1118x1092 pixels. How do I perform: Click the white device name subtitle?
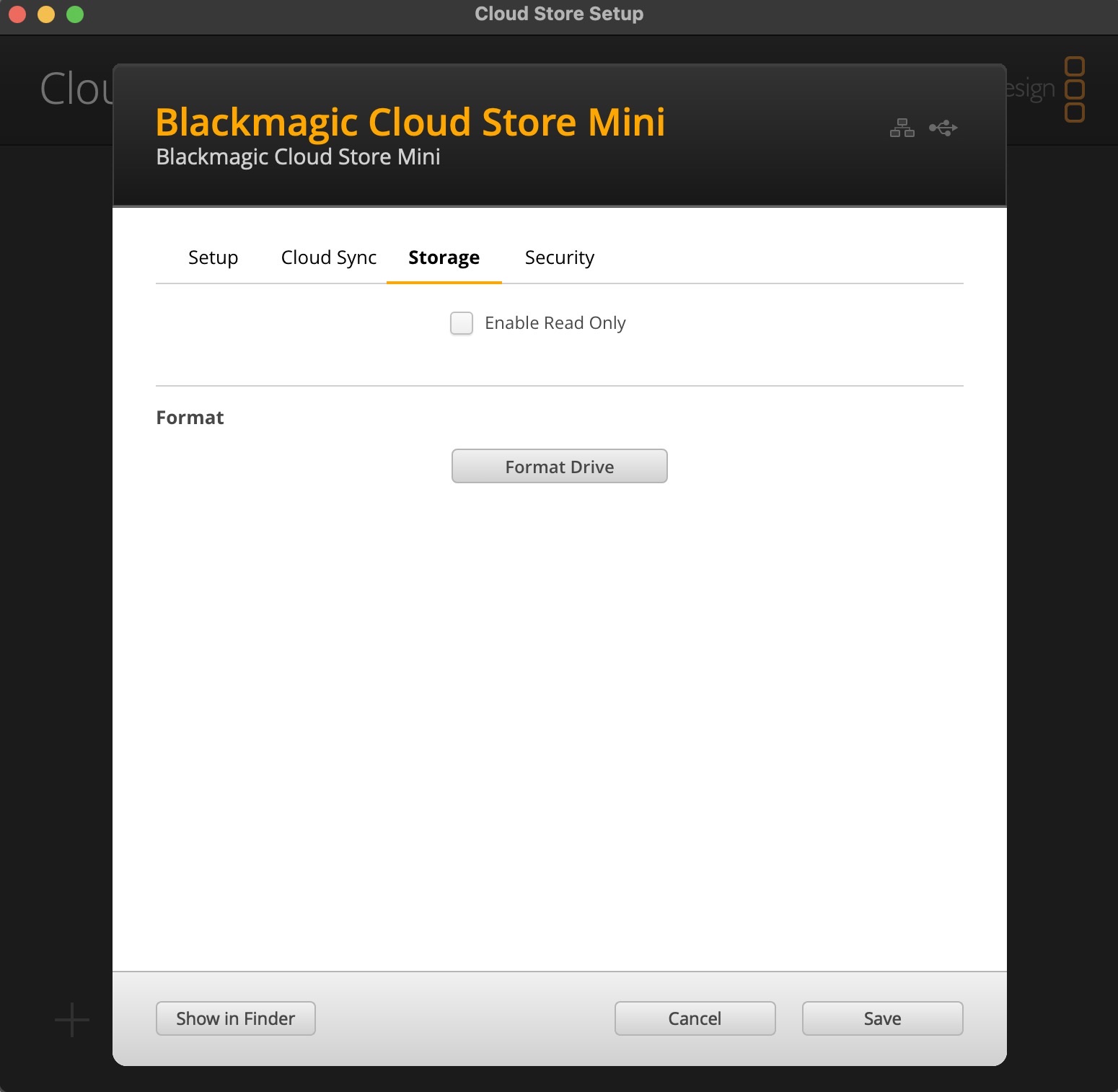tap(298, 157)
